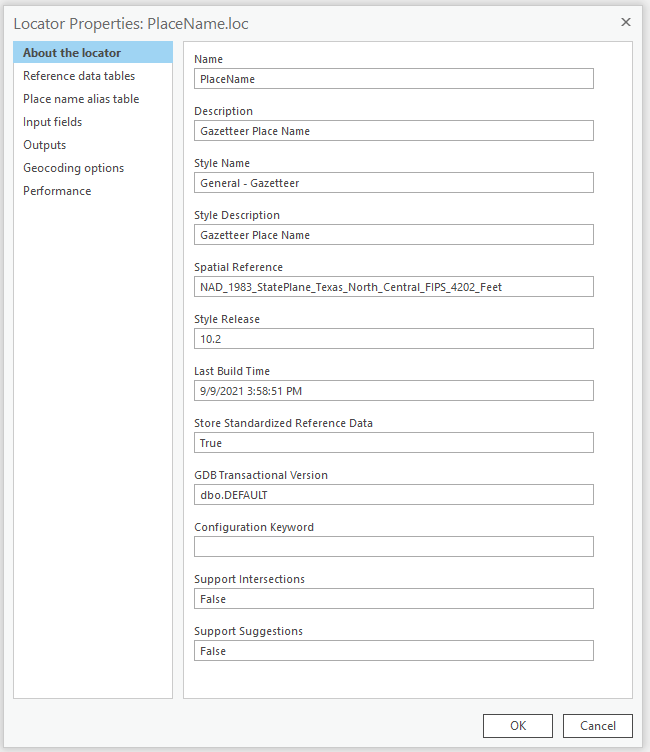Screen dimensions: 650x752
Task: Click the Spatial Reference field
Action: pyautogui.click(x=393, y=287)
